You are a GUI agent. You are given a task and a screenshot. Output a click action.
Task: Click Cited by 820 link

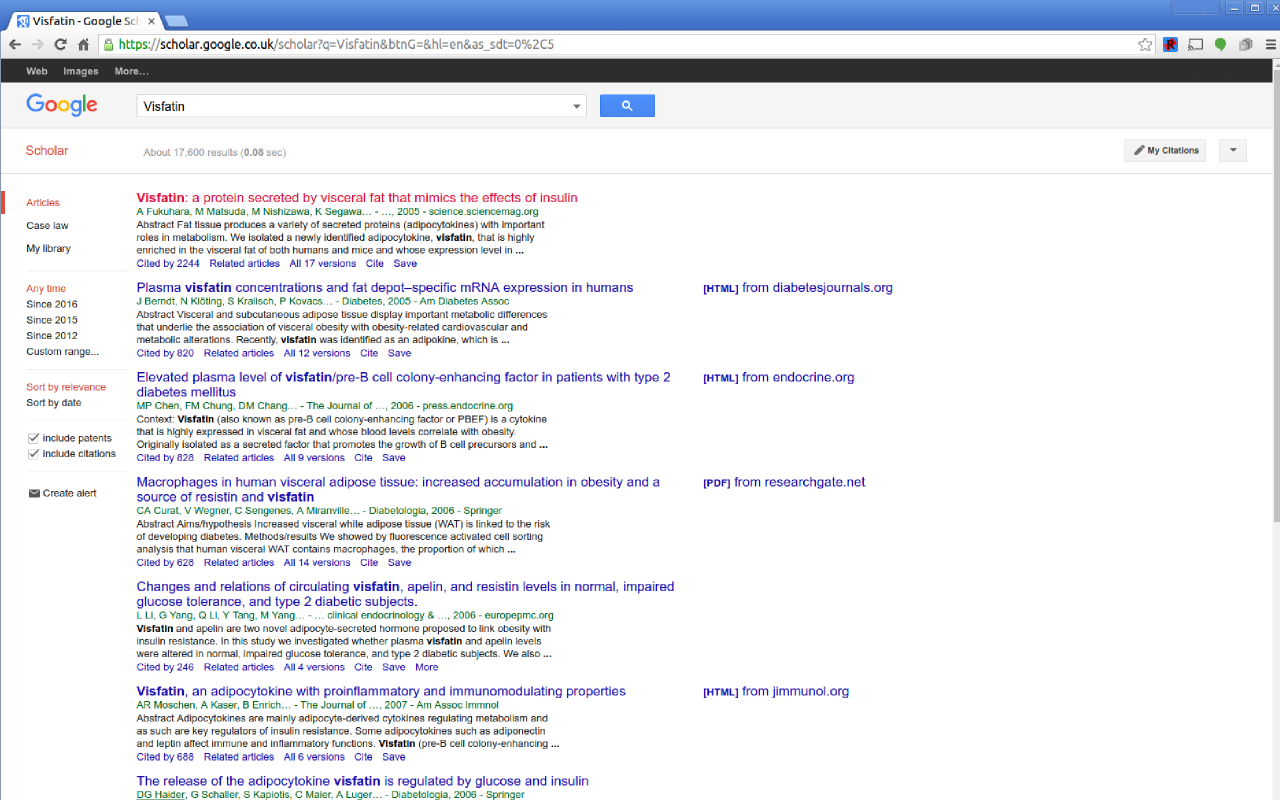pos(165,353)
